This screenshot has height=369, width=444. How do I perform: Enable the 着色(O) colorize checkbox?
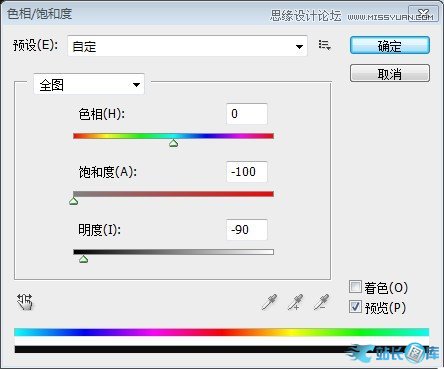(x=355, y=287)
